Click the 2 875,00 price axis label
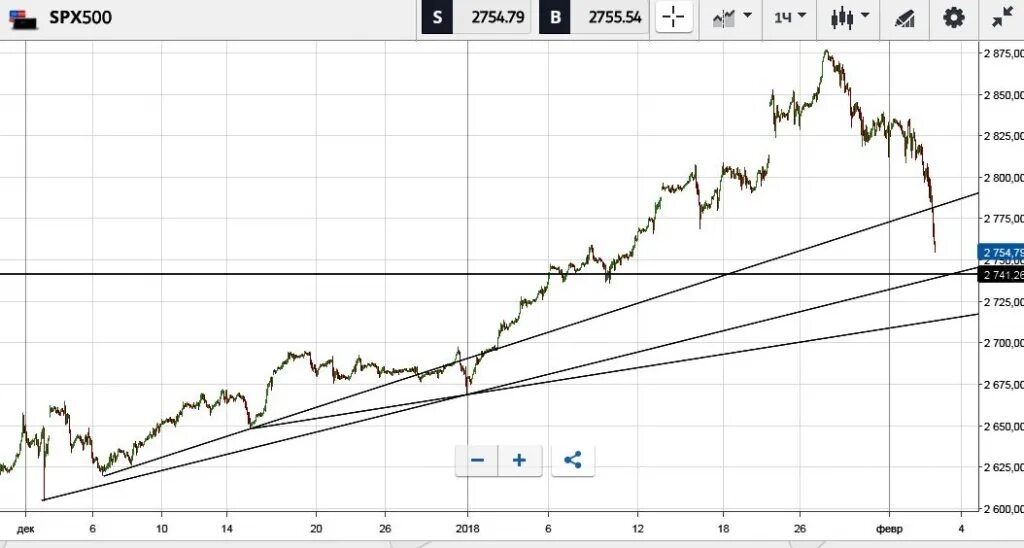This screenshot has height=548, width=1024. pyautogui.click(x=1003, y=54)
